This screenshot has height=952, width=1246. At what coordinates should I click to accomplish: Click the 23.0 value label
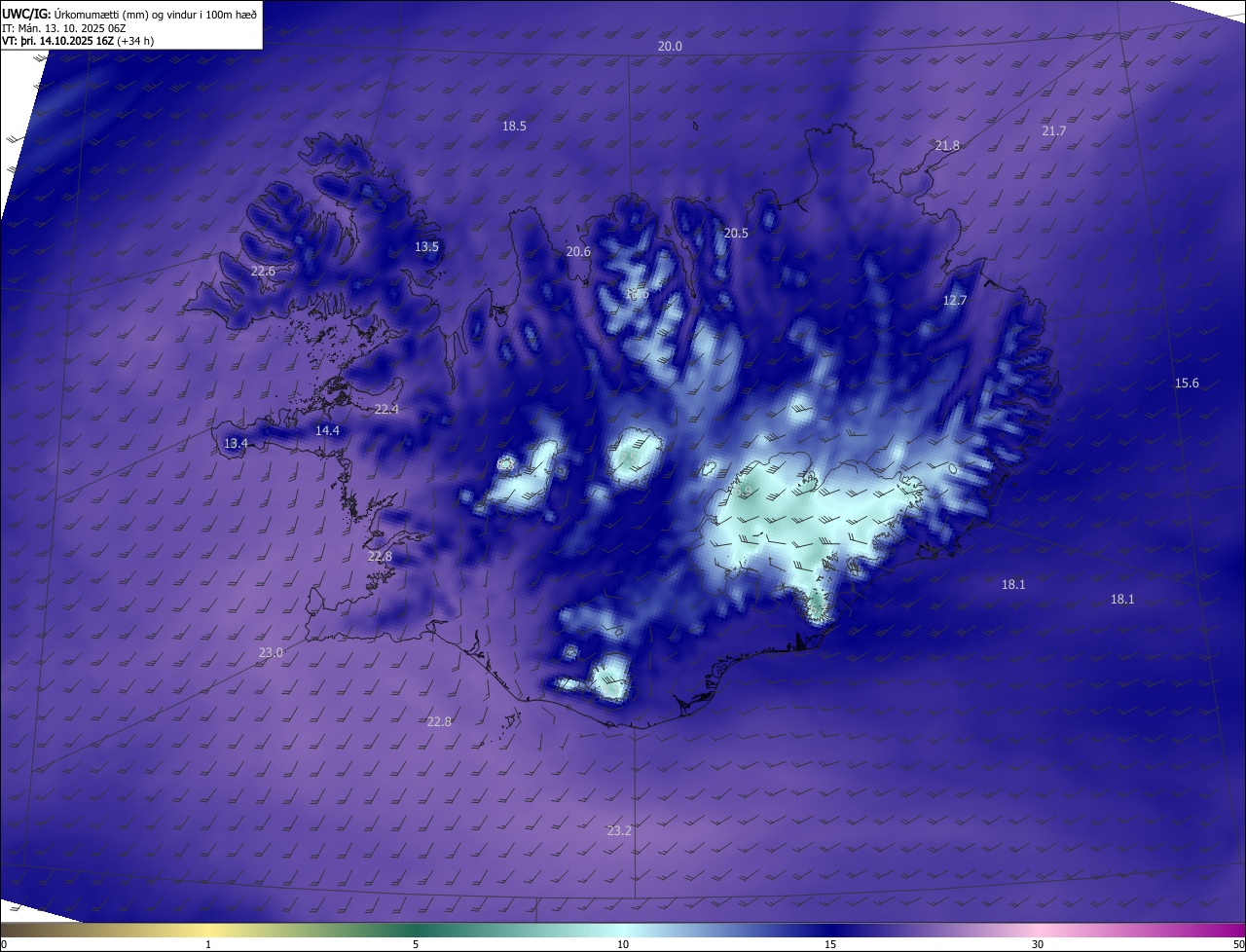[x=271, y=653]
